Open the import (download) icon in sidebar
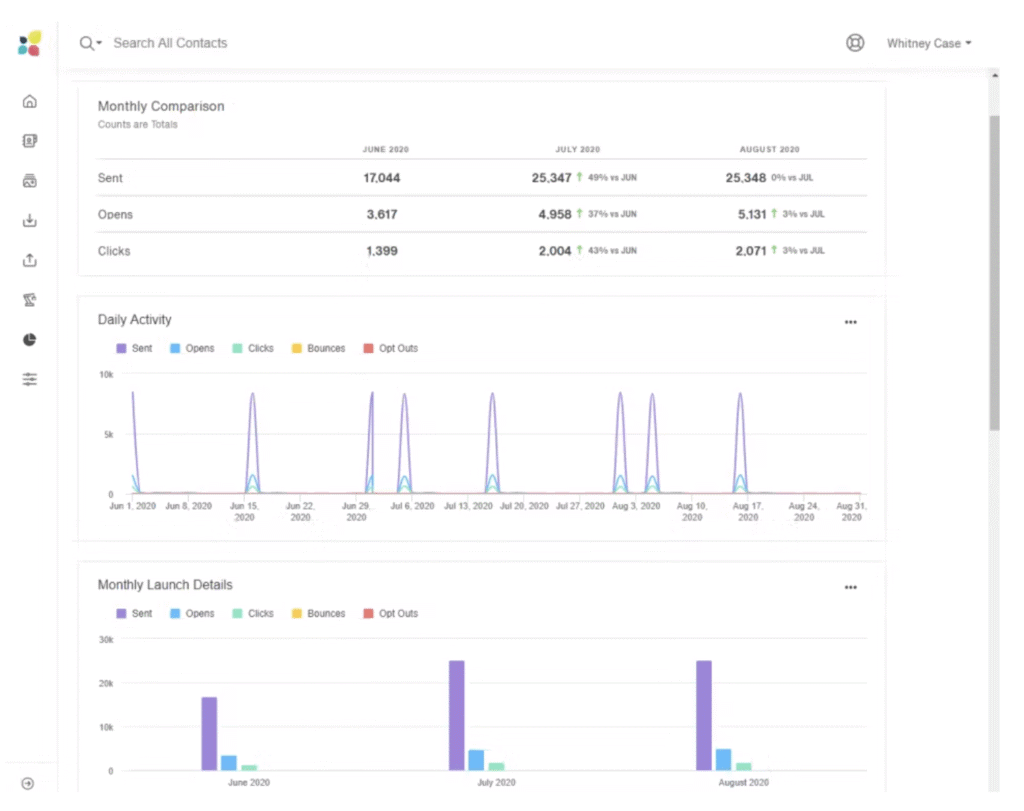This screenshot has height=811, width=1024. (30, 221)
